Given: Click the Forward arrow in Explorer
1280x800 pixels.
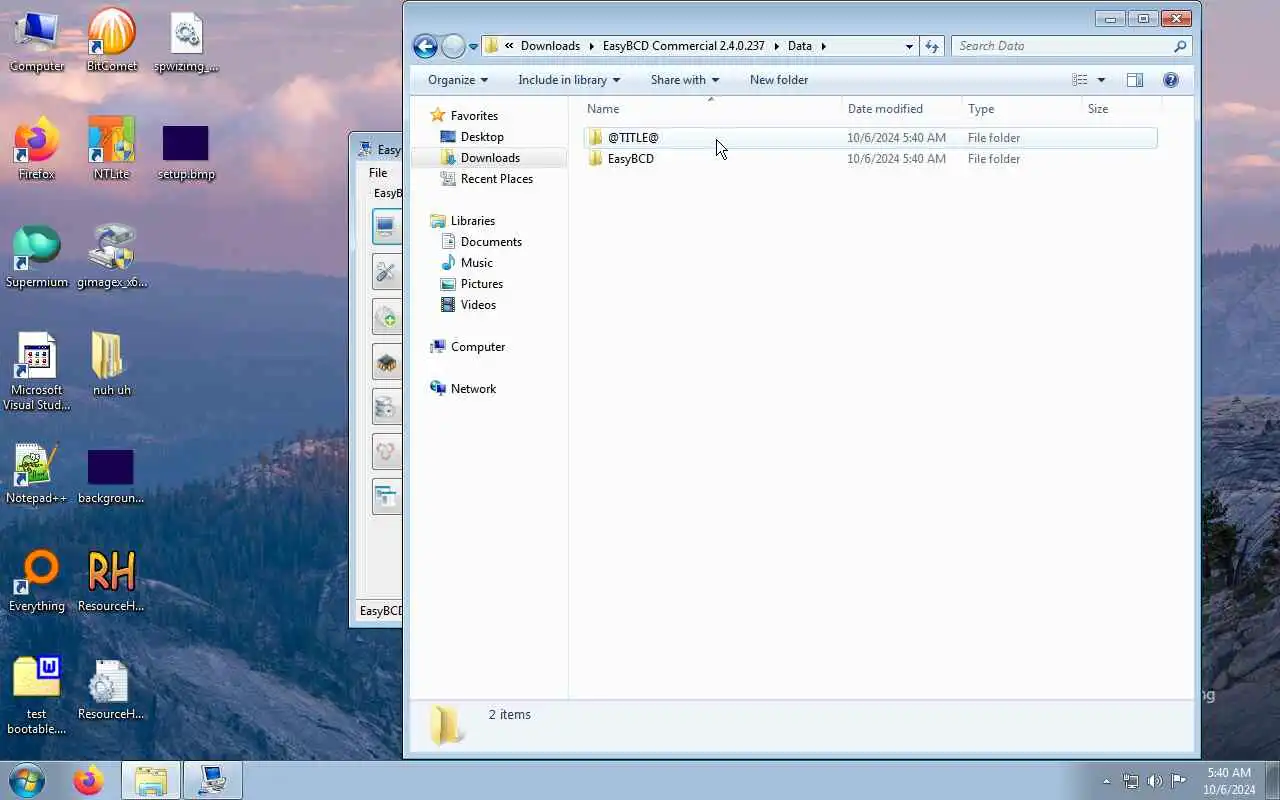Looking at the screenshot, I should coord(453,46).
